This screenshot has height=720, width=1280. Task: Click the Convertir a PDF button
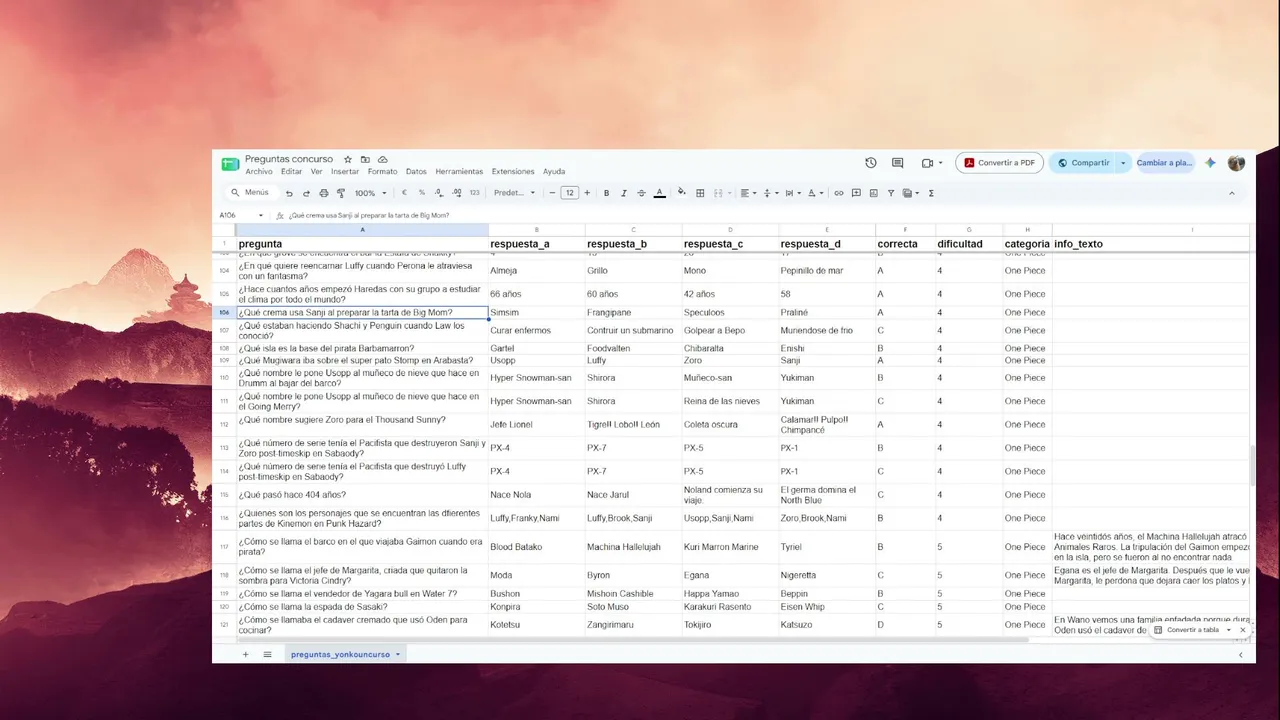click(x=999, y=163)
